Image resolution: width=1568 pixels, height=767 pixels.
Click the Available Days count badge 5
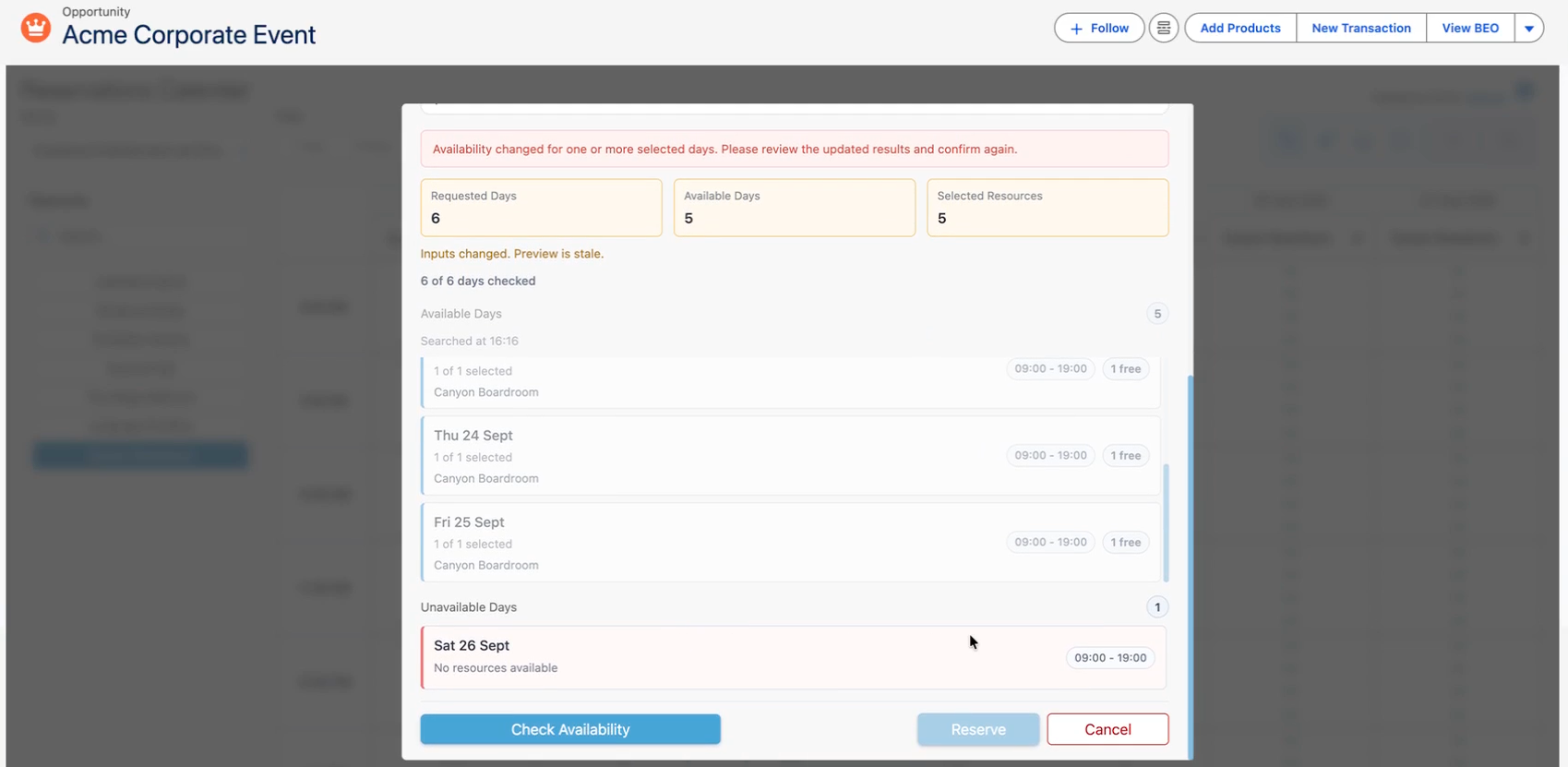coord(1157,314)
